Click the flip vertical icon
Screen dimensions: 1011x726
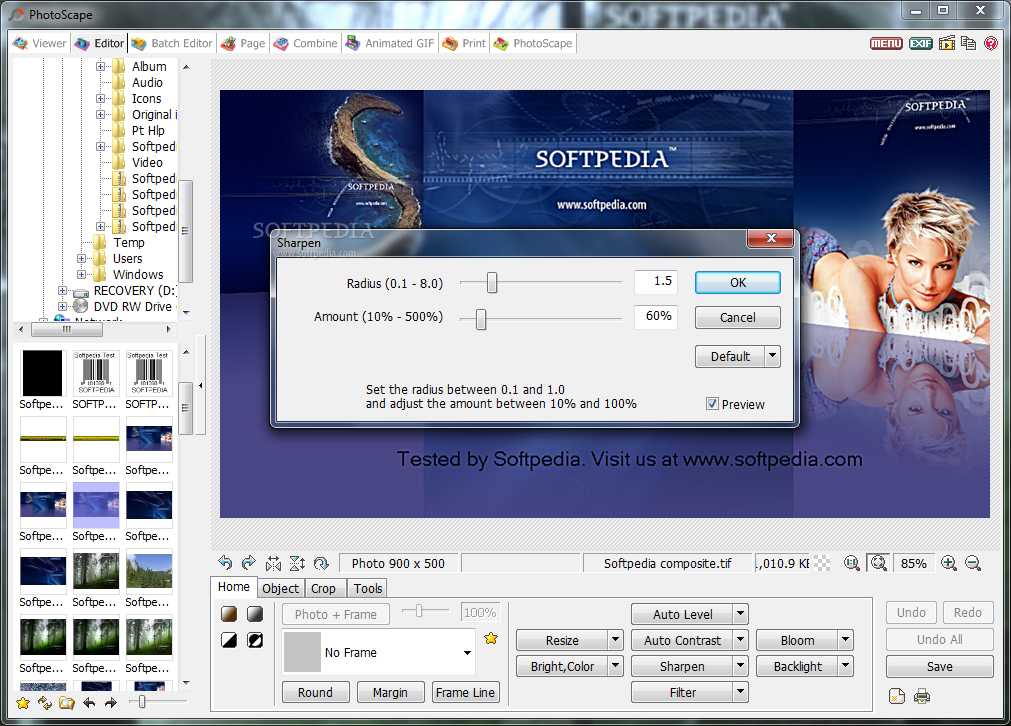(x=297, y=564)
